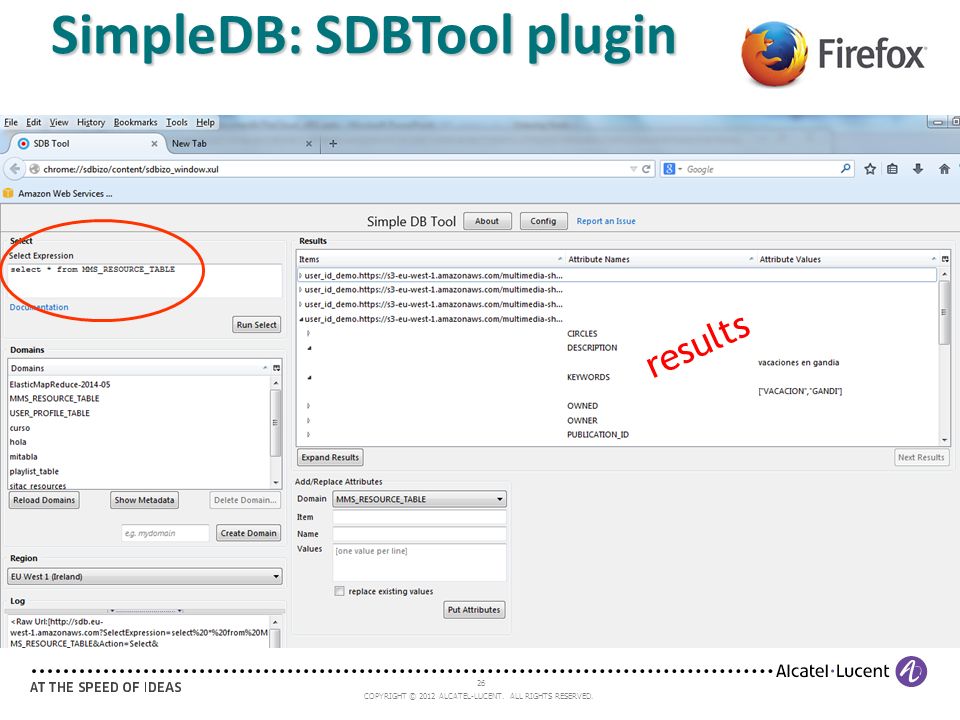Screen dimensions: 960x720
Task: Open a new tab with plus button
Action: click(333, 143)
